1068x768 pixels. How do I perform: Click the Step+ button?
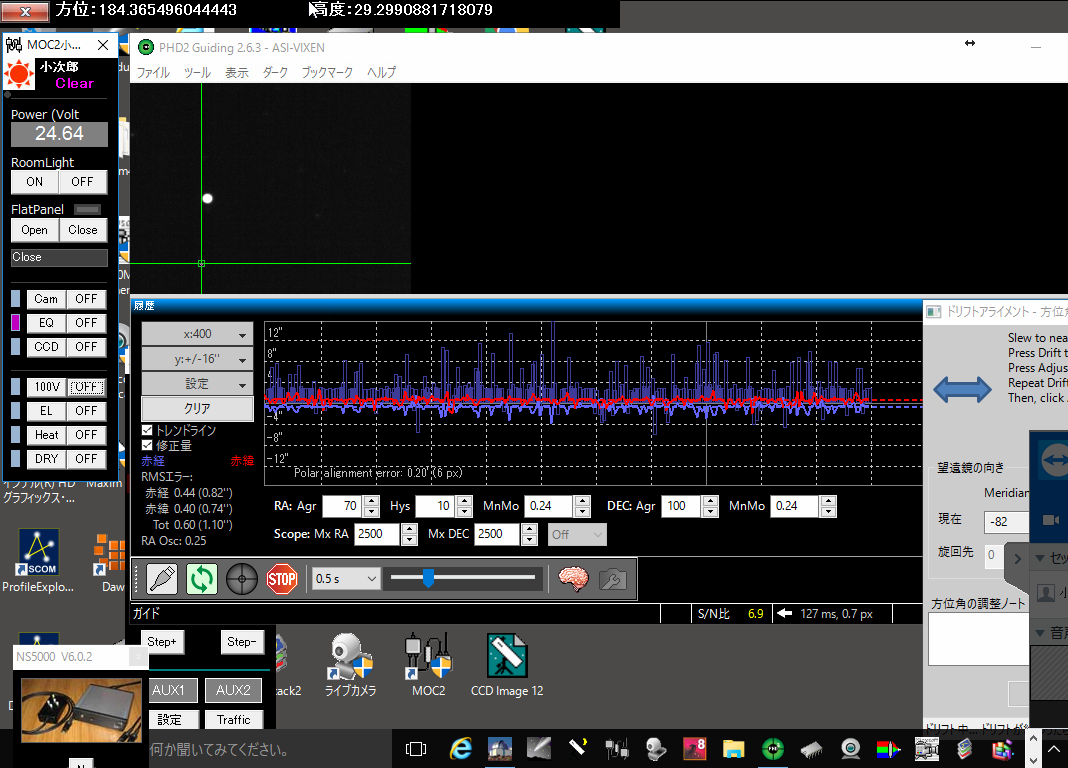162,642
